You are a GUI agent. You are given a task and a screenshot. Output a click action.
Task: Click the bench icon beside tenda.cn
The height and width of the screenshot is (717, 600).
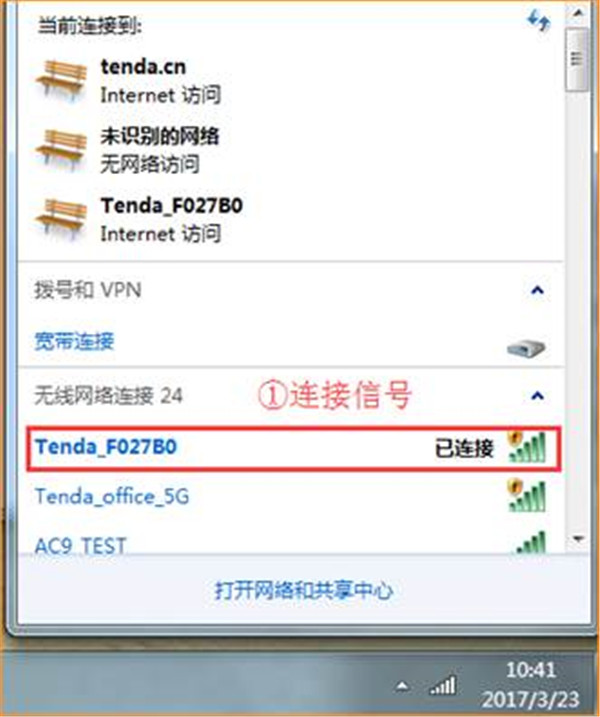tap(62, 80)
